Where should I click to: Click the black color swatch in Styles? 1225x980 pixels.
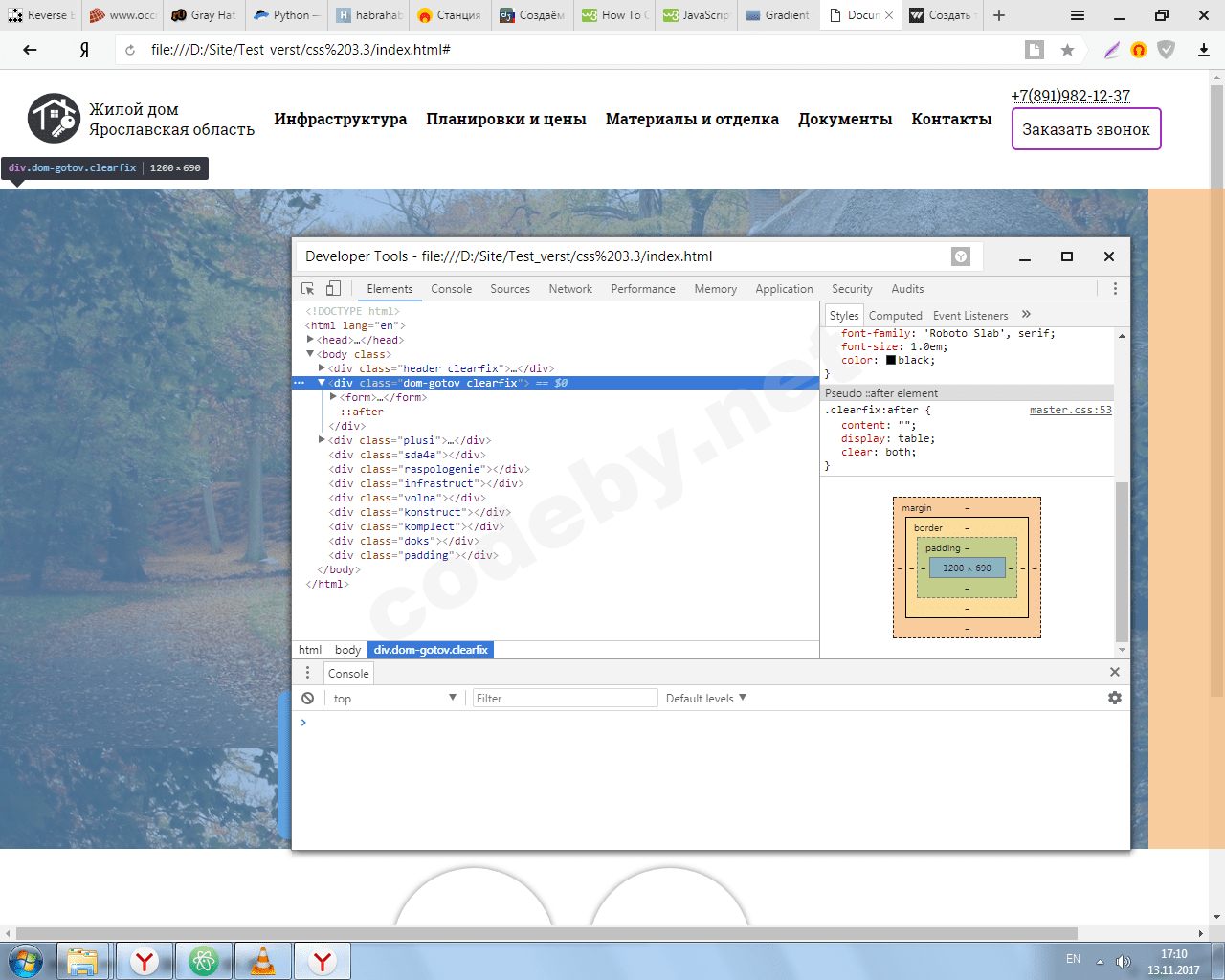pos(891,361)
